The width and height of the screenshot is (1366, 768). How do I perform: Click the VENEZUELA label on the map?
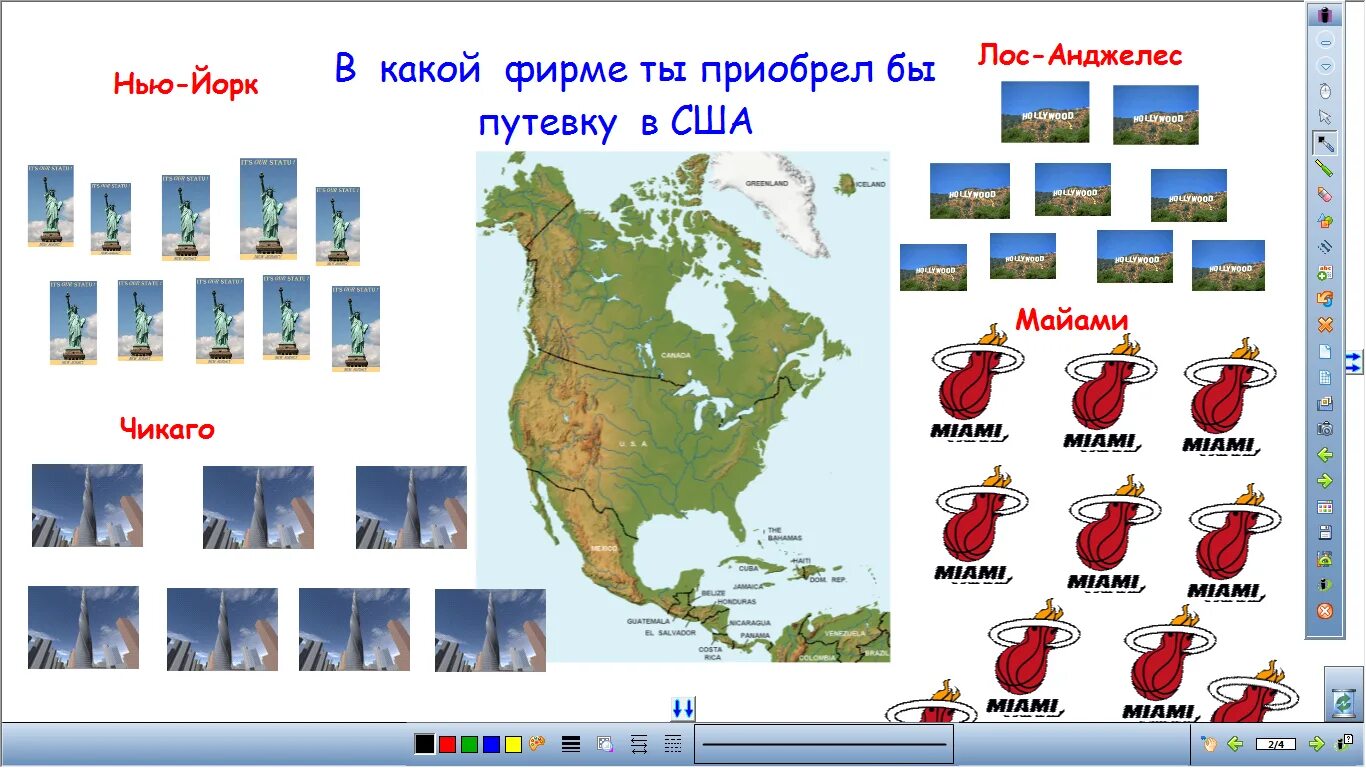843,635
